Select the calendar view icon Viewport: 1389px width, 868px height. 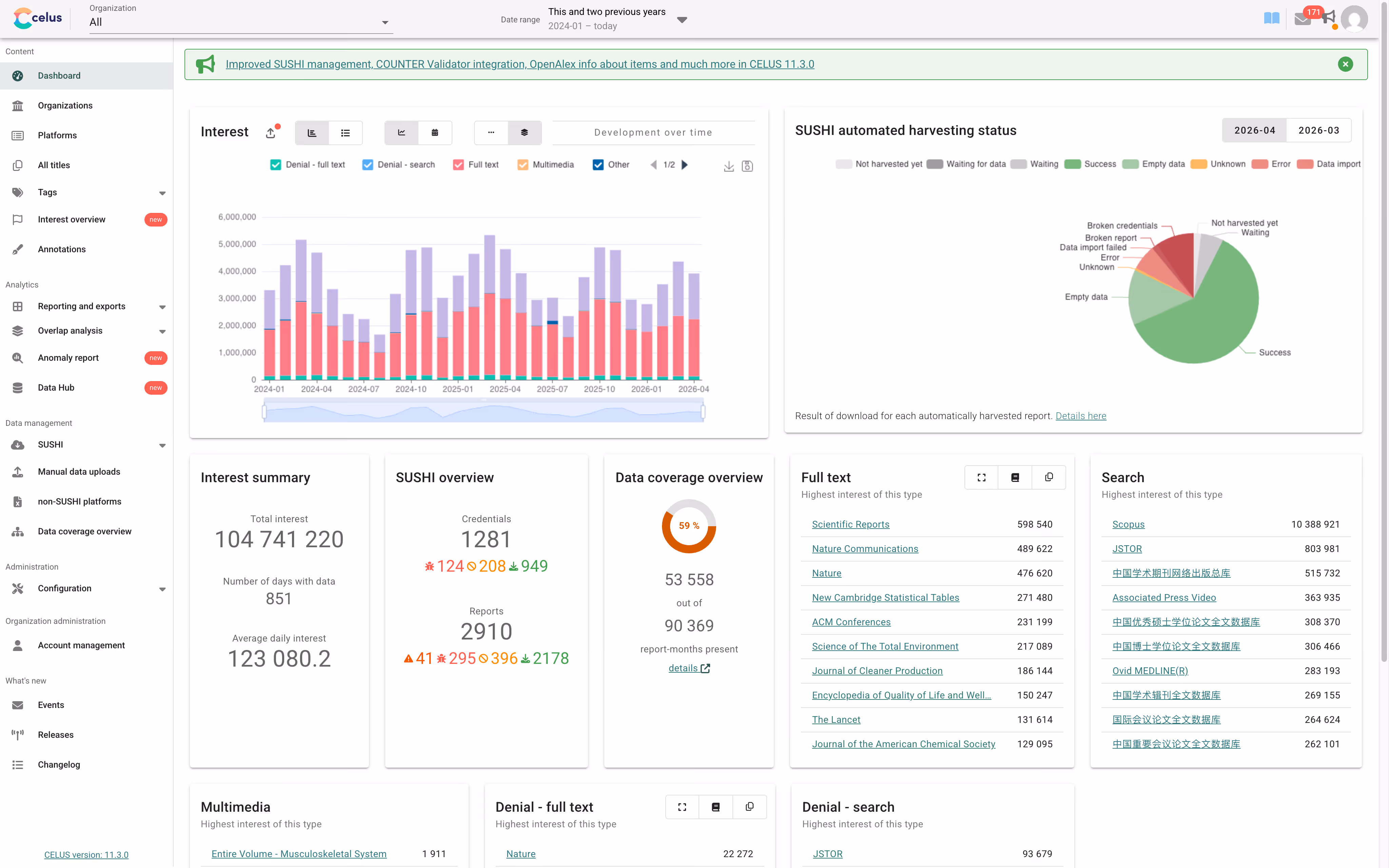[435, 133]
